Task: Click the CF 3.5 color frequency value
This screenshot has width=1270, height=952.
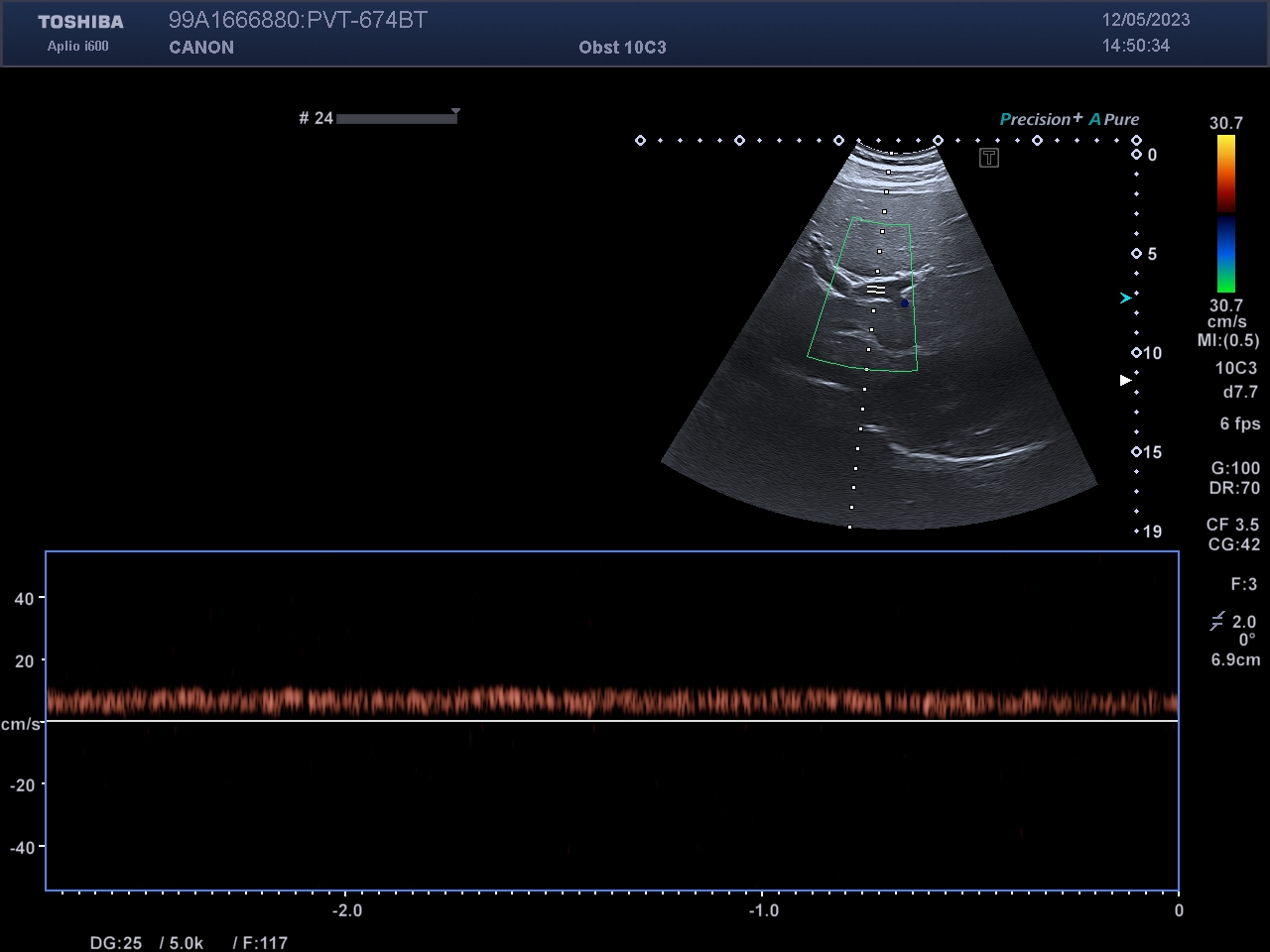Action: [1232, 525]
